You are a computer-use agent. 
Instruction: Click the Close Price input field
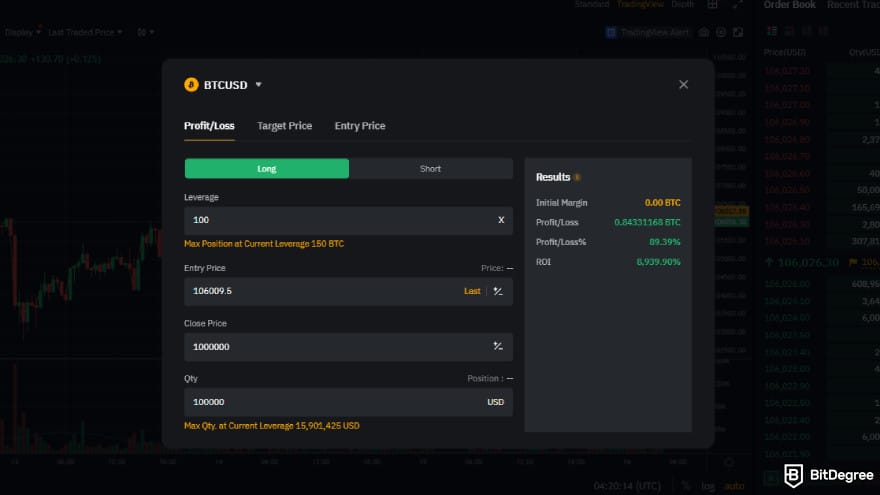click(x=335, y=347)
